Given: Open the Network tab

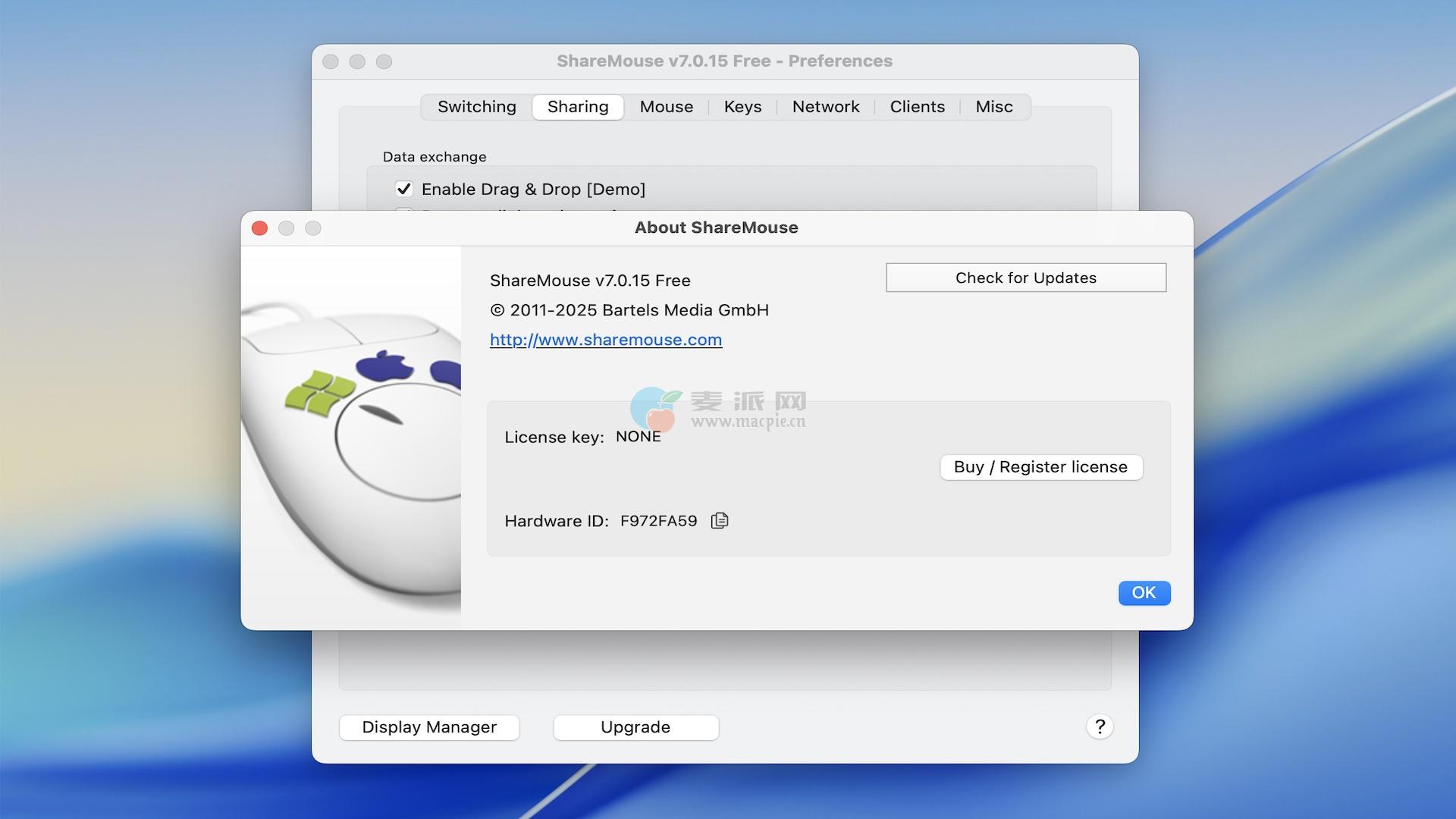Looking at the screenshot, I should 826,107.
